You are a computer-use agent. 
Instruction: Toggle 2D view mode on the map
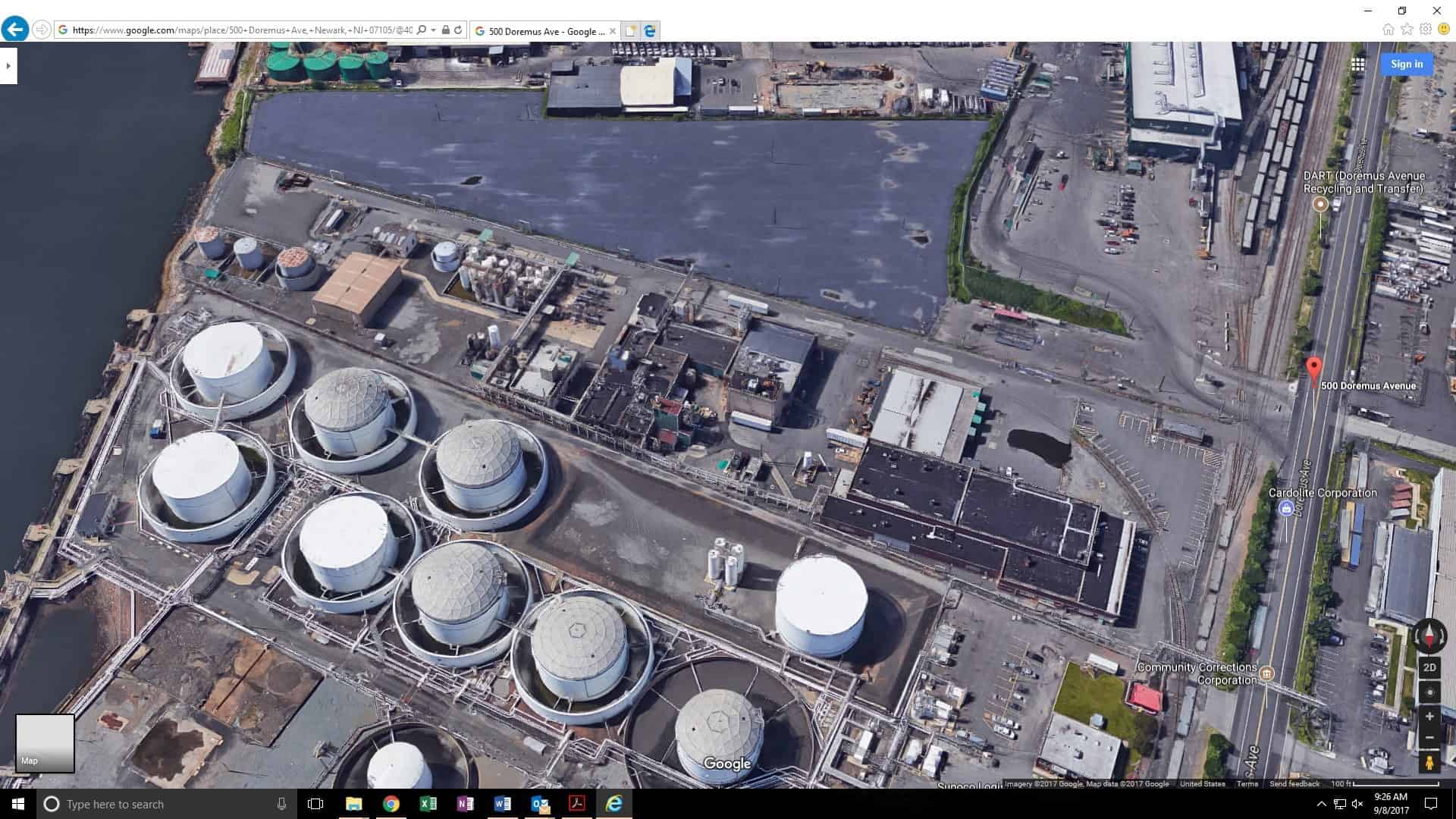click(x=1429, y=668)
